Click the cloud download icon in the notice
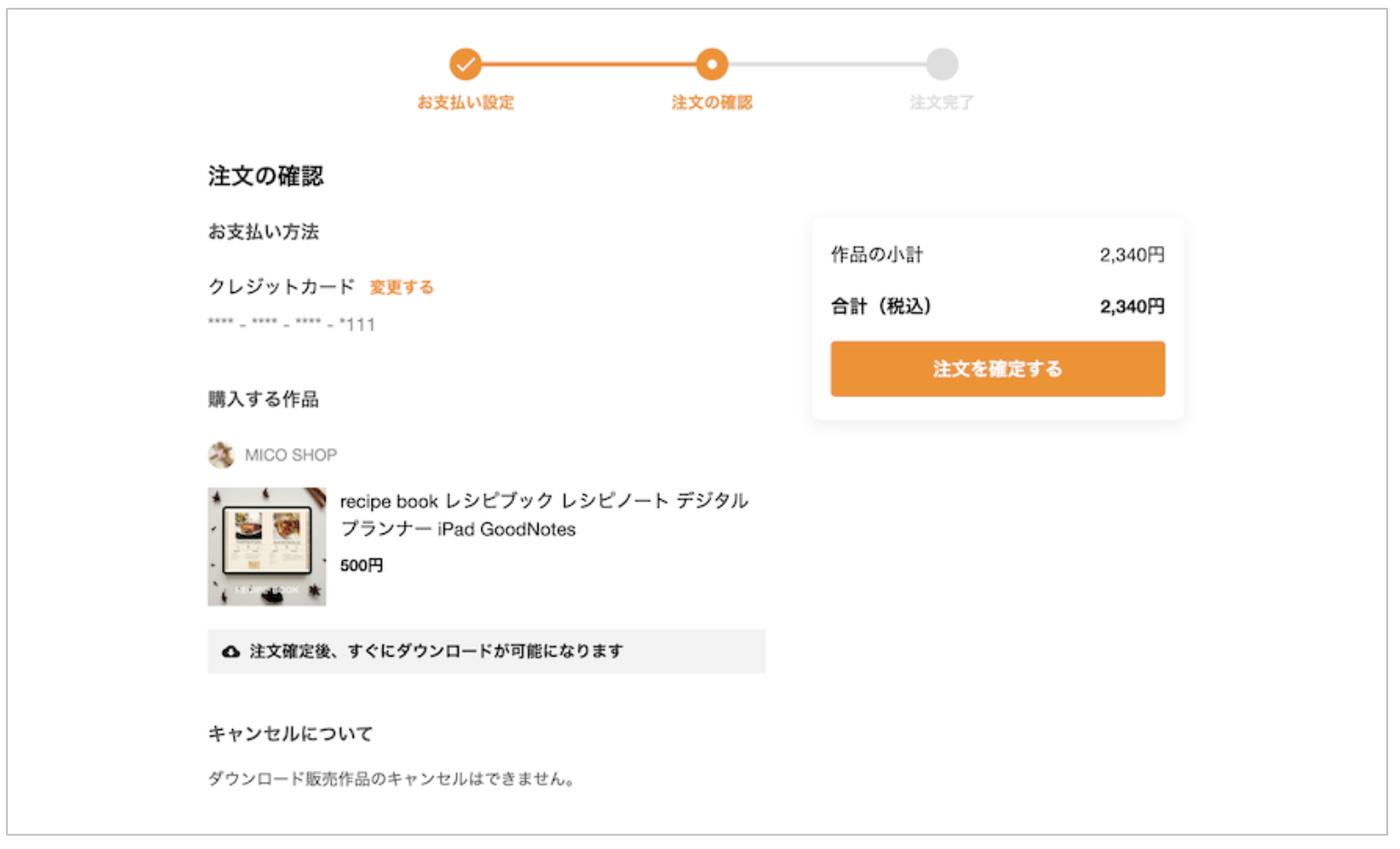This screenshot has height=849, width=1400. [x=231, y=651]
